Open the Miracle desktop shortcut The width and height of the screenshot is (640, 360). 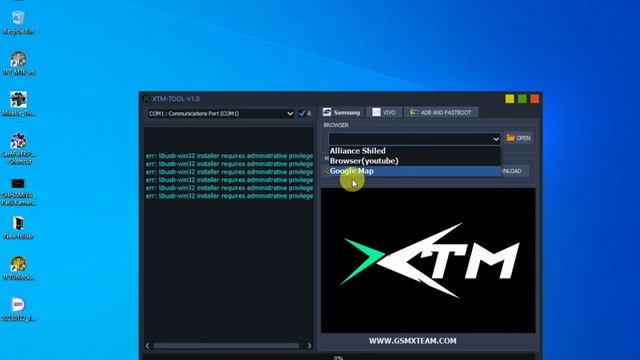[x=18, y=104]
